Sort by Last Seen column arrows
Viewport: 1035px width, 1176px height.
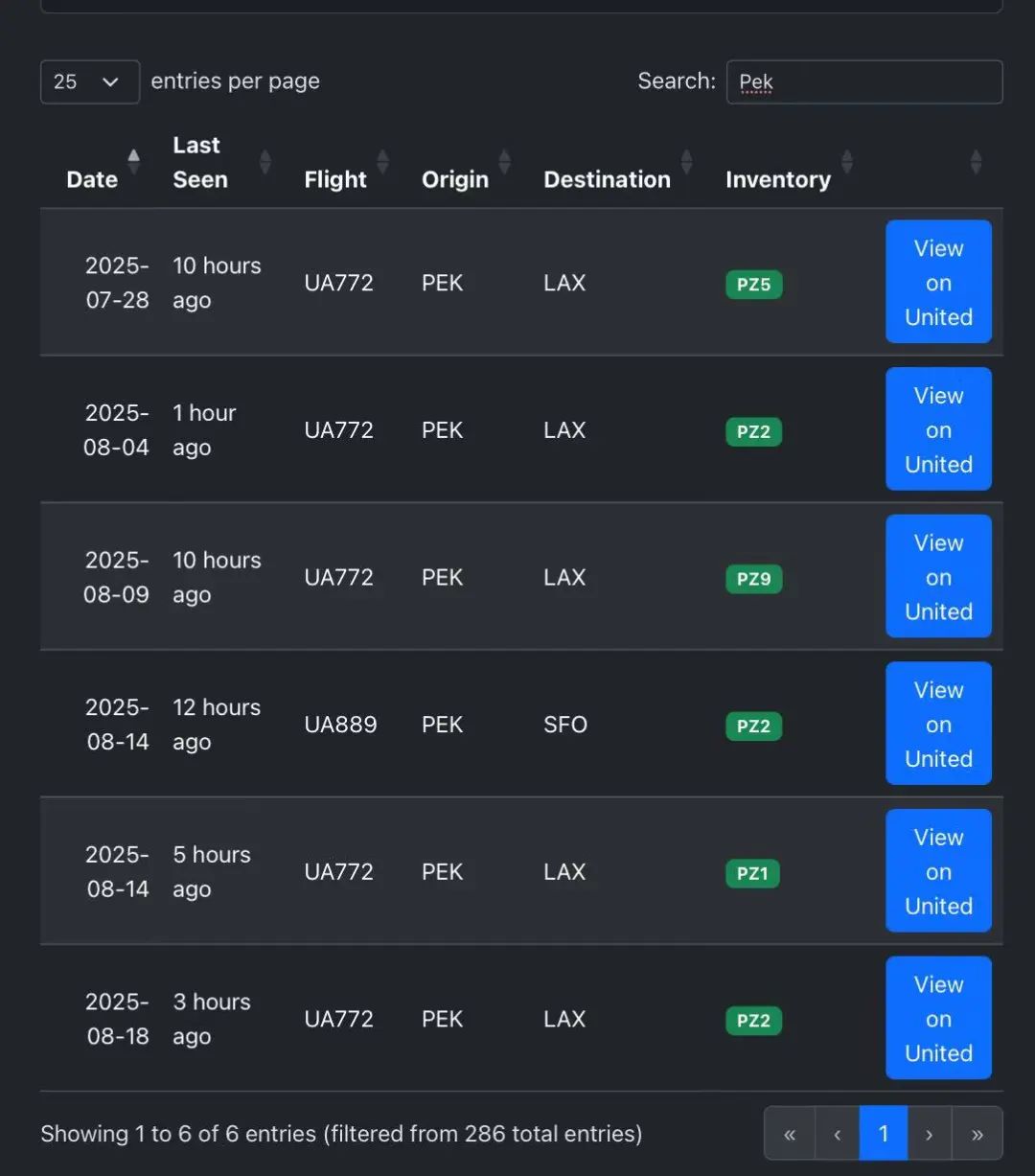265,162
